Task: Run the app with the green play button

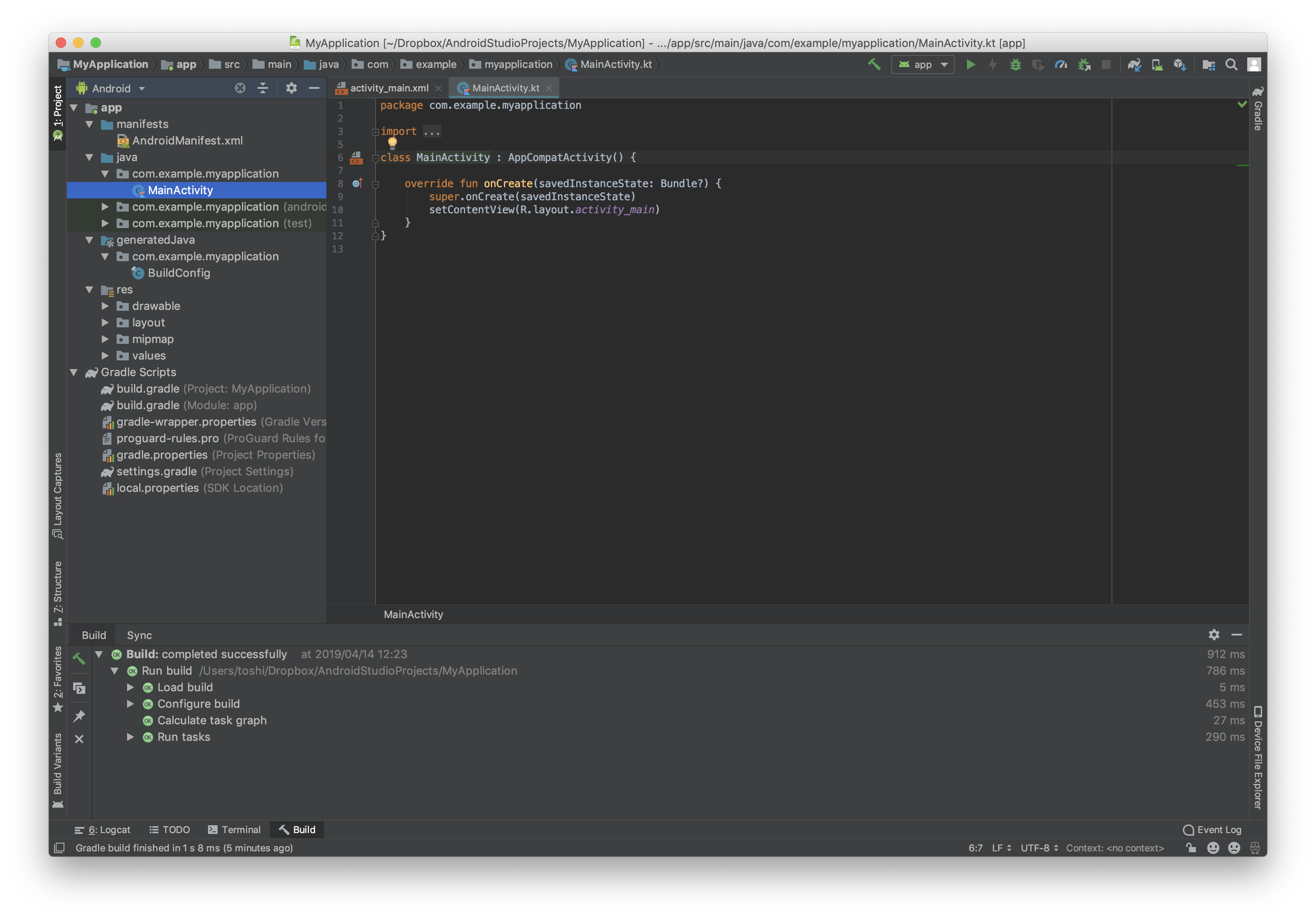Action: click(x=970, y=64)
